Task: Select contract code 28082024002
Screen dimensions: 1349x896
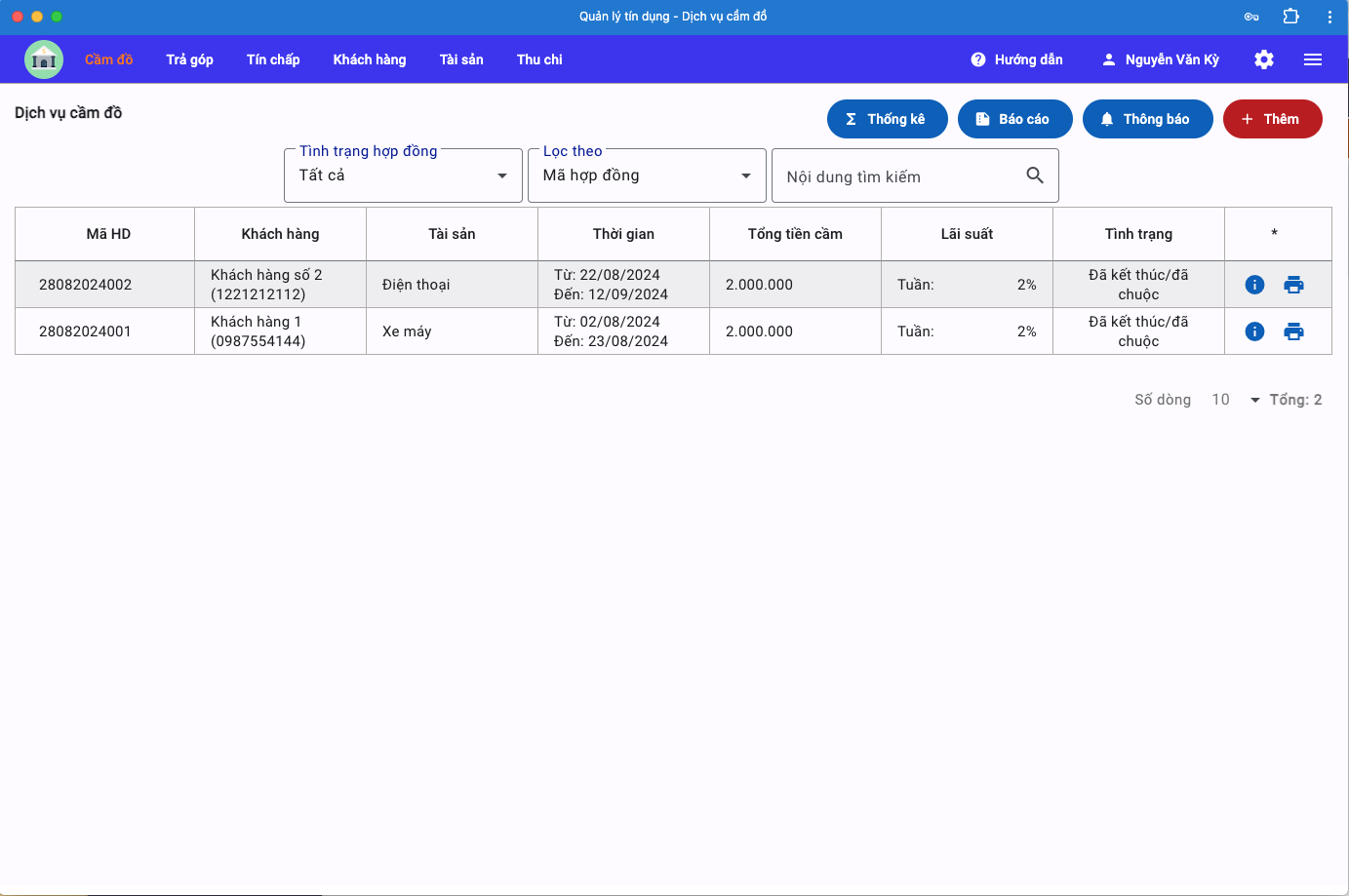Action: pyautogui.click(x=86, y=285)
